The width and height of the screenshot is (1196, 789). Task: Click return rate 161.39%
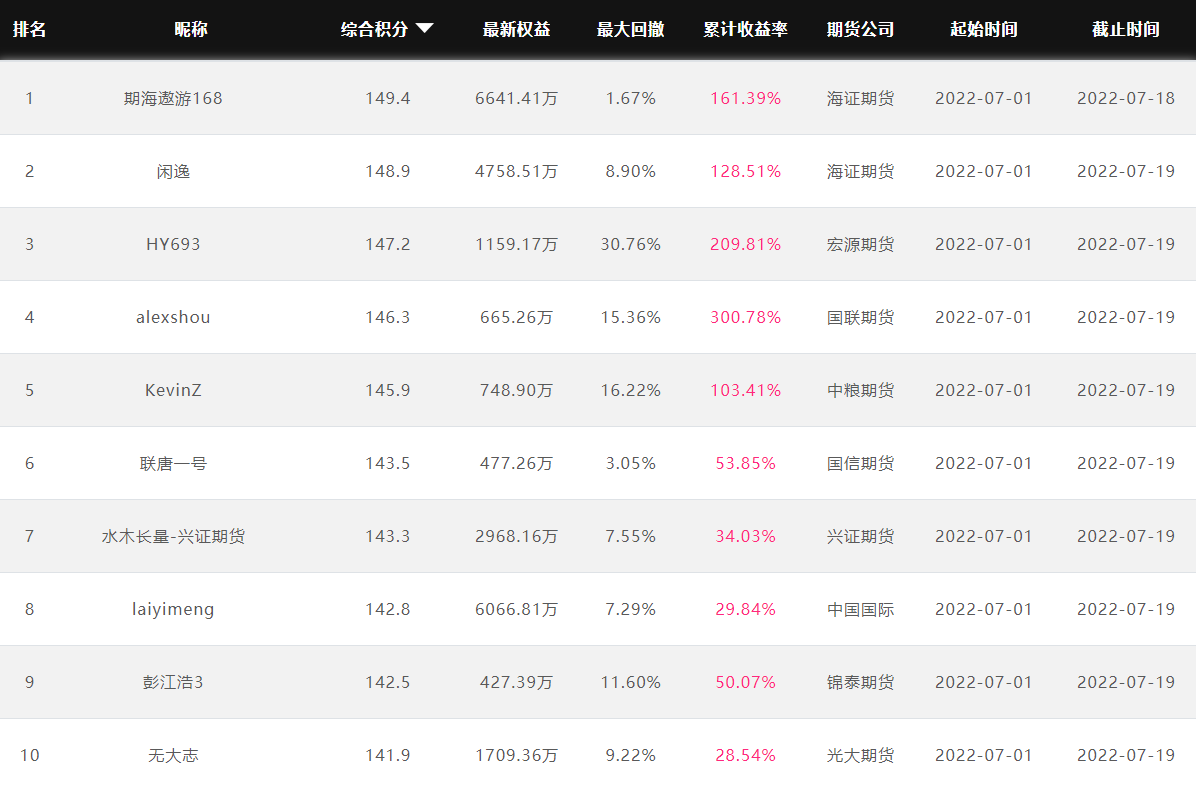745,98
